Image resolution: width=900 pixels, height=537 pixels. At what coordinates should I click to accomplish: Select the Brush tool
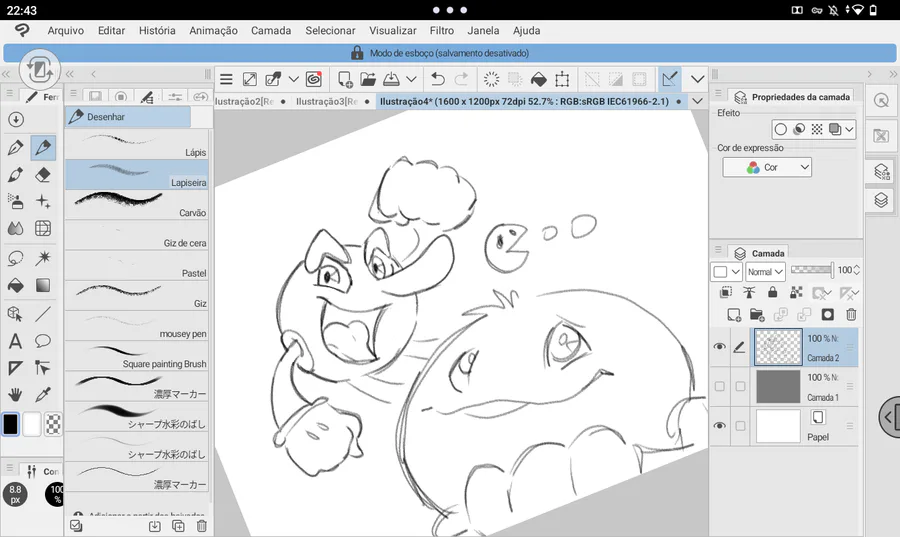tap(15, 175)
